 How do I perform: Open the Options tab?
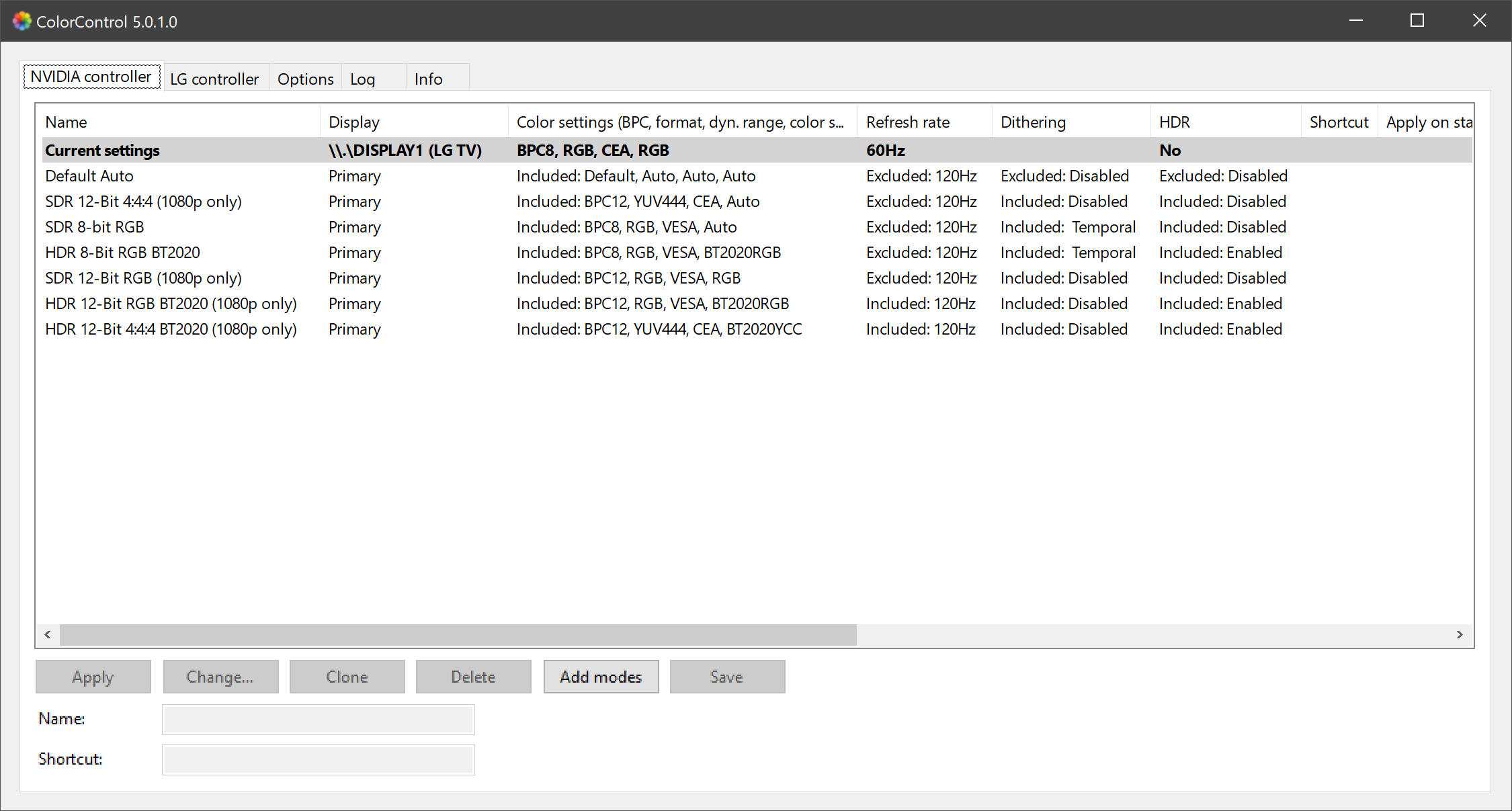305,78
